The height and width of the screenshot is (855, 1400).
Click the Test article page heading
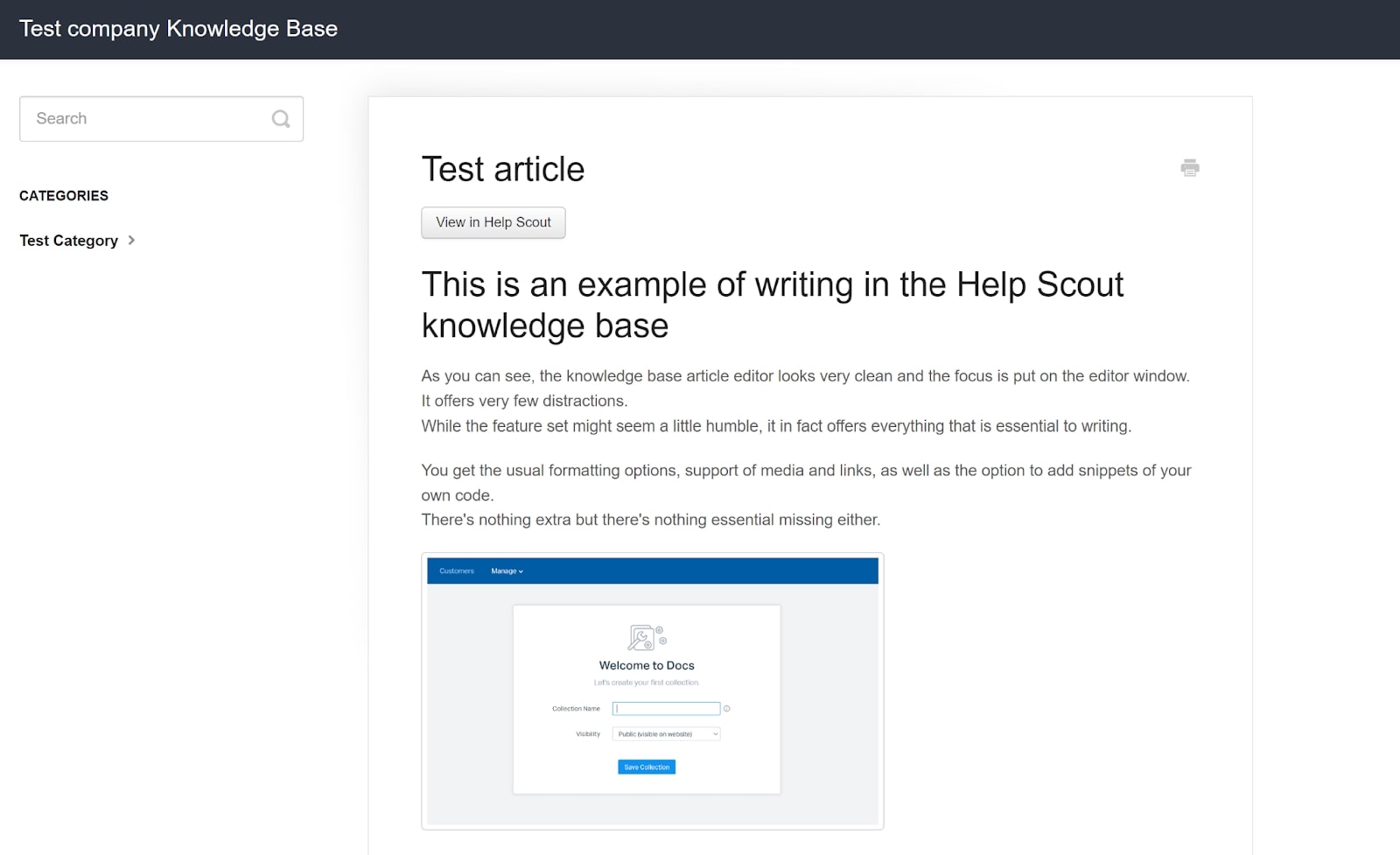tap(503, 169)
